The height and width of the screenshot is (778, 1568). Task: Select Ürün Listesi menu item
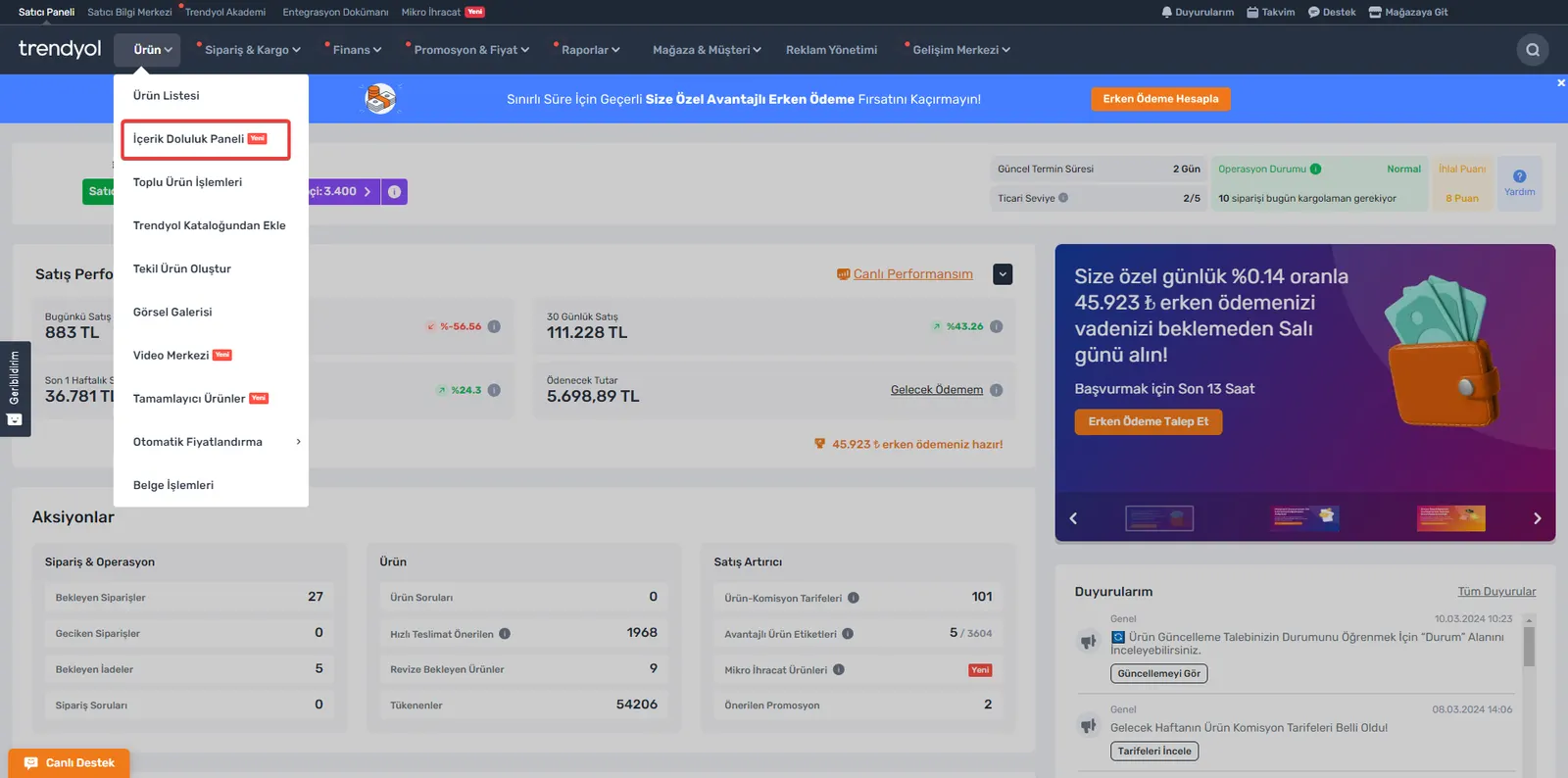[167, 96]
